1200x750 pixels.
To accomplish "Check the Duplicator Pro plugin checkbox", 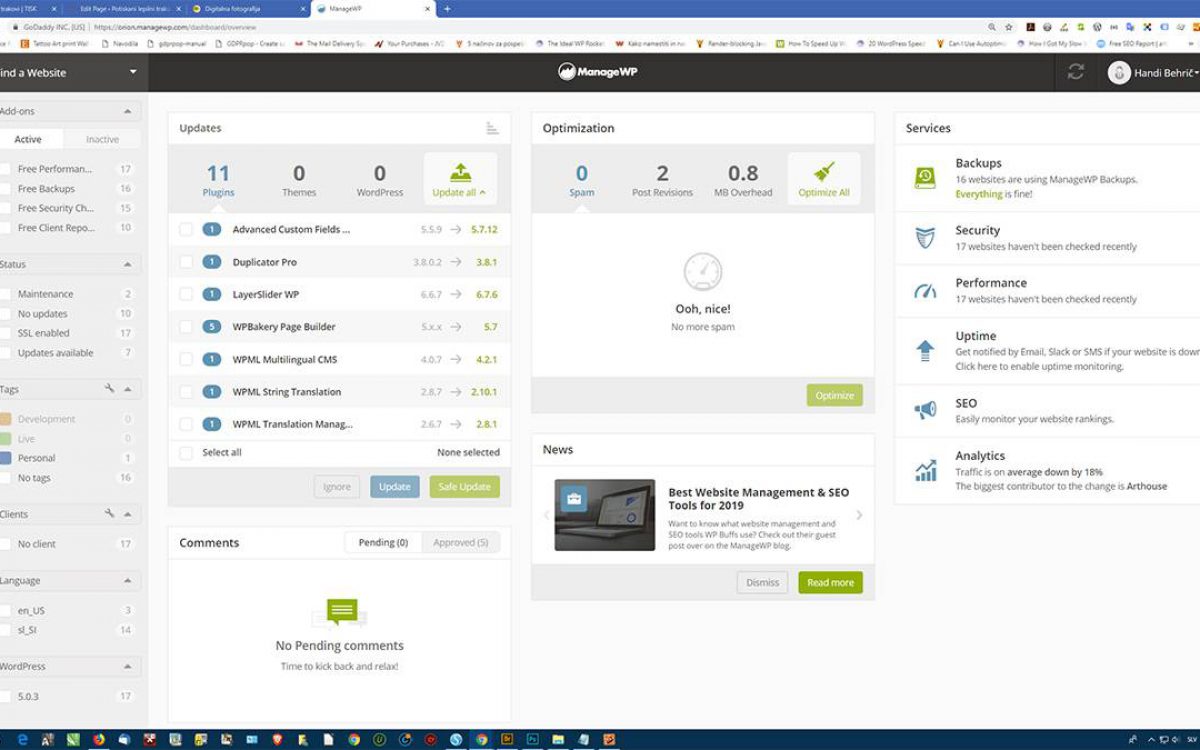I will [186, 262].
